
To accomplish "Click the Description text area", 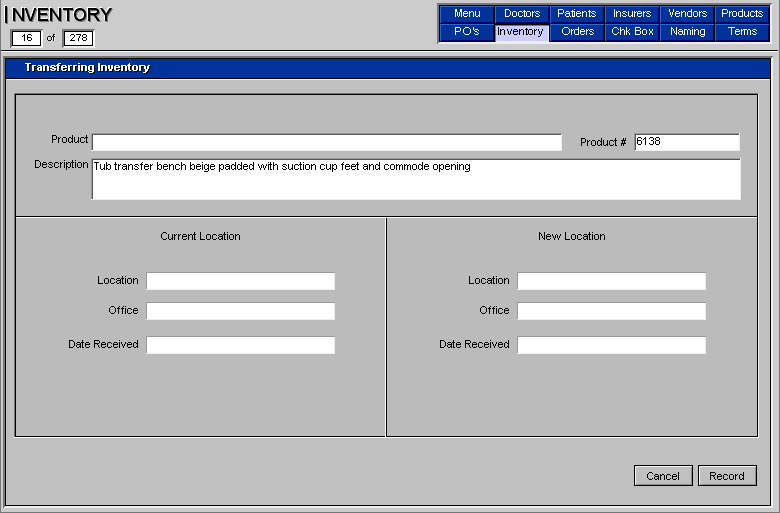I will (416, 179).
